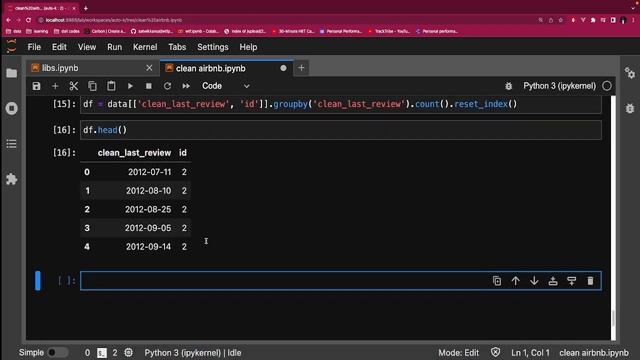Viewport: 640px width, 360px height.
Task: Click the Mode: Edit status text
Action: (458, 353)
